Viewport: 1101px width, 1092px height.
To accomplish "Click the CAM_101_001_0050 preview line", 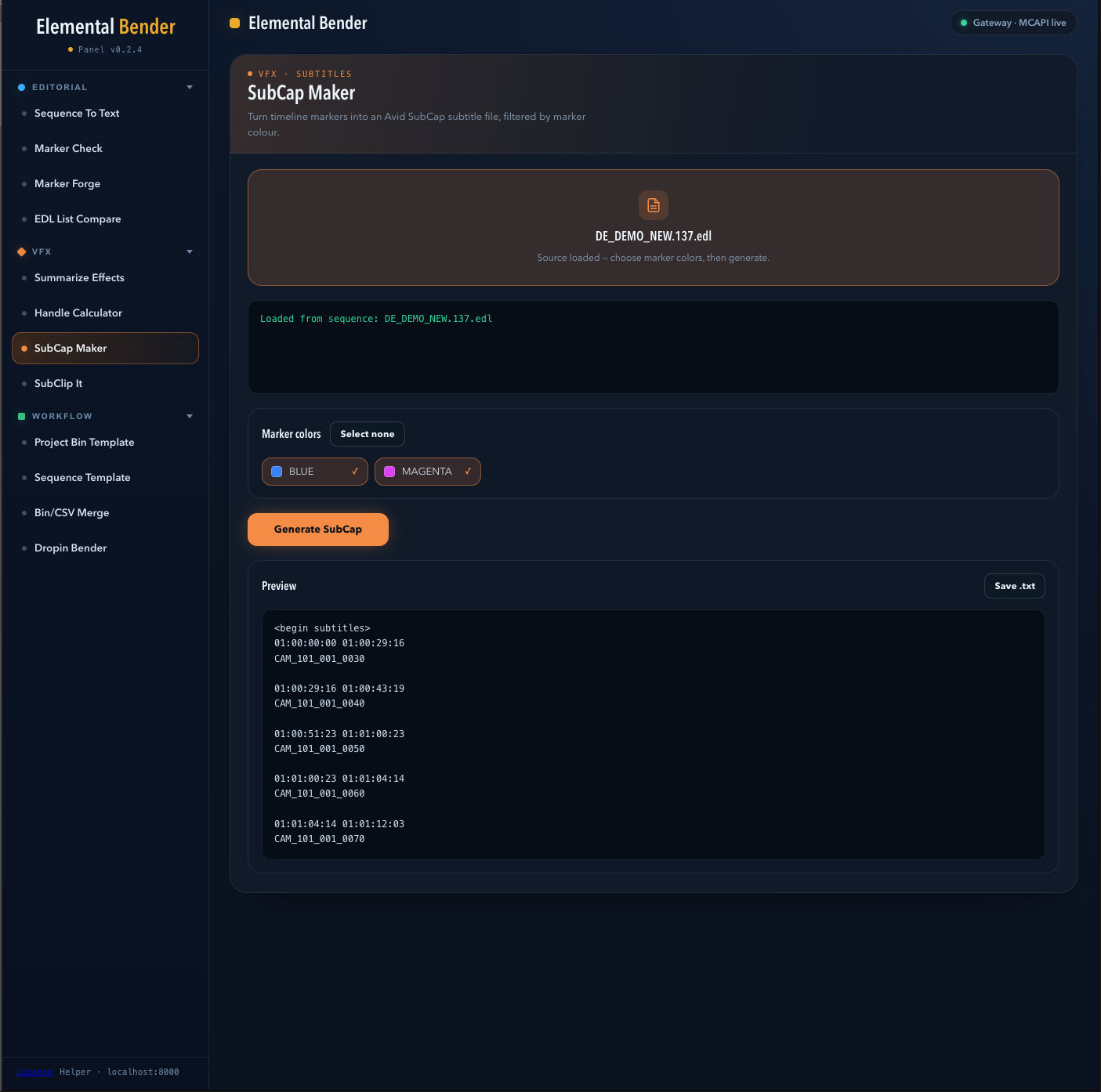I will [320, 749].
